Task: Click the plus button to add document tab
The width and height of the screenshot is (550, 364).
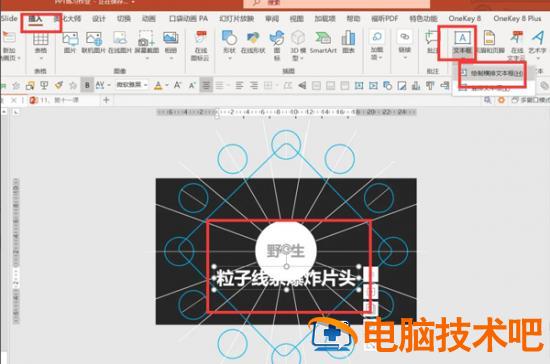Action: [x=106, y=100]
